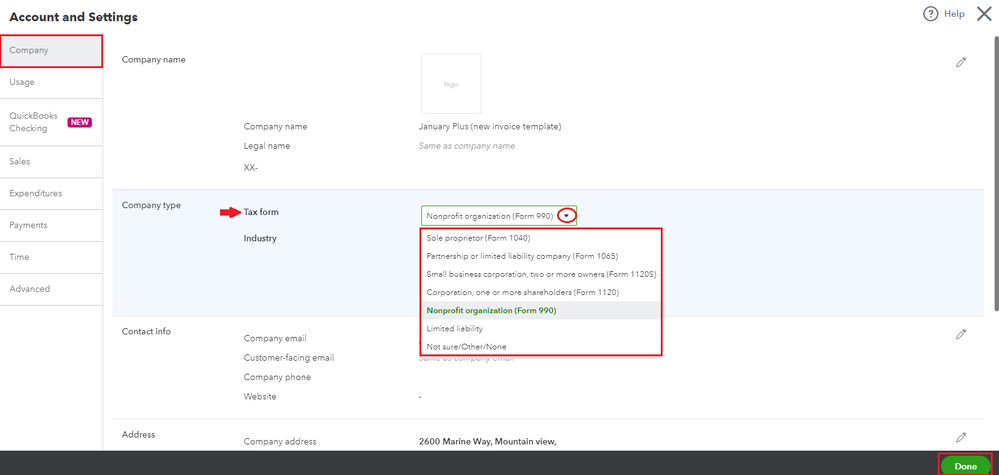999x475 pixels.
Task: Click the company logo placeholder
Action: click(x=451, y=83)
